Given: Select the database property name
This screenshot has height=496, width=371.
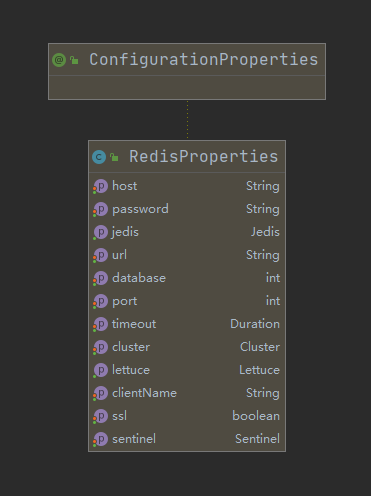Looking at the screenshot, I should tap(139, 278).
